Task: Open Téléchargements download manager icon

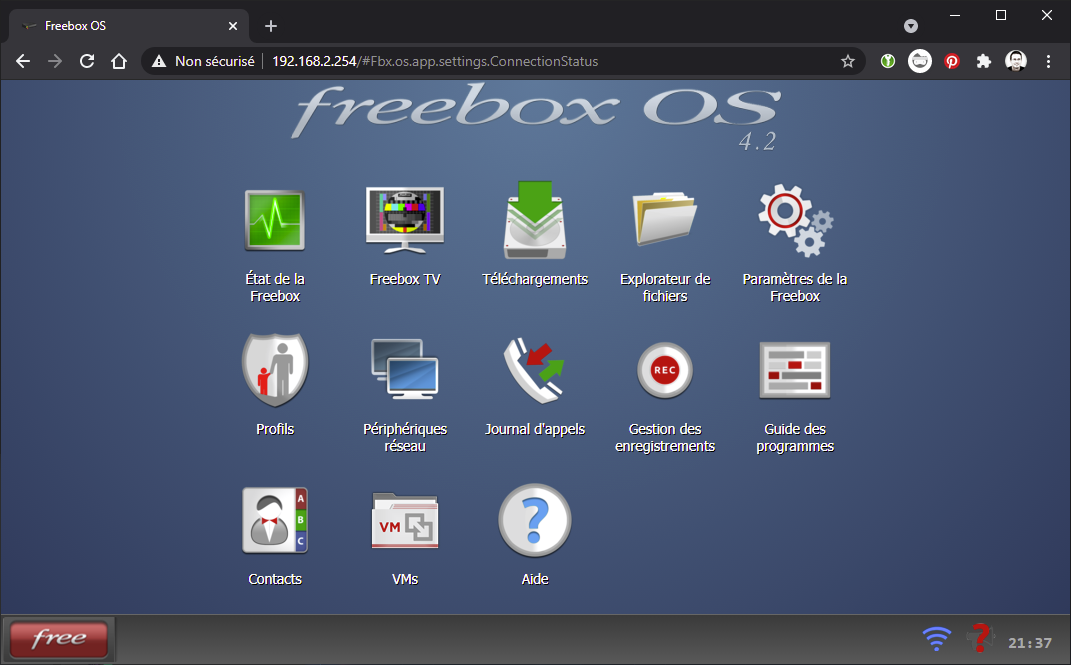Action: click(x=535, y=220)
